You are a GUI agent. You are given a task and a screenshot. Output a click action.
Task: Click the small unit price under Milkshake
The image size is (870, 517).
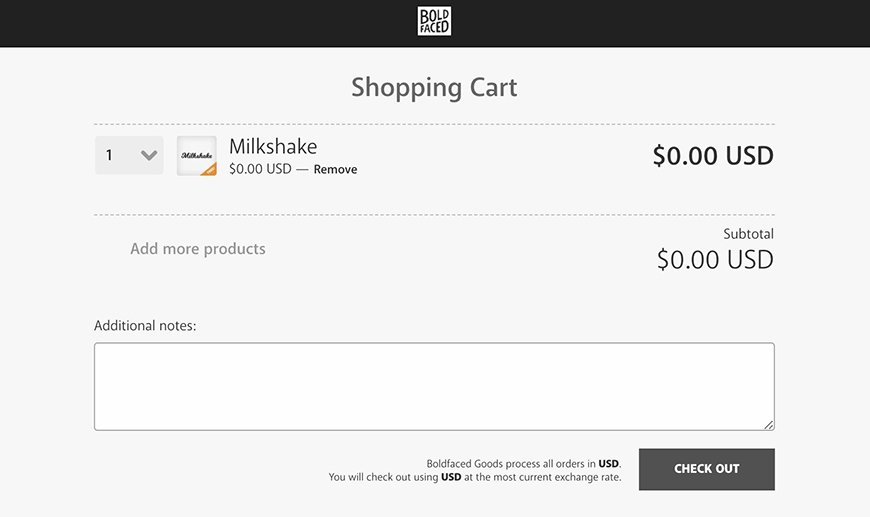coord(260,170)
